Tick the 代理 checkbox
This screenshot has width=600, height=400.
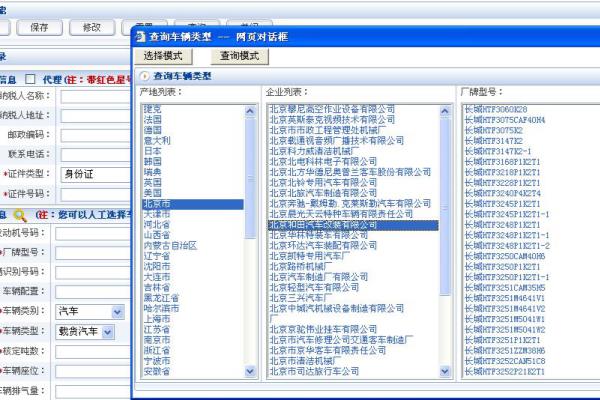(30, 79)
